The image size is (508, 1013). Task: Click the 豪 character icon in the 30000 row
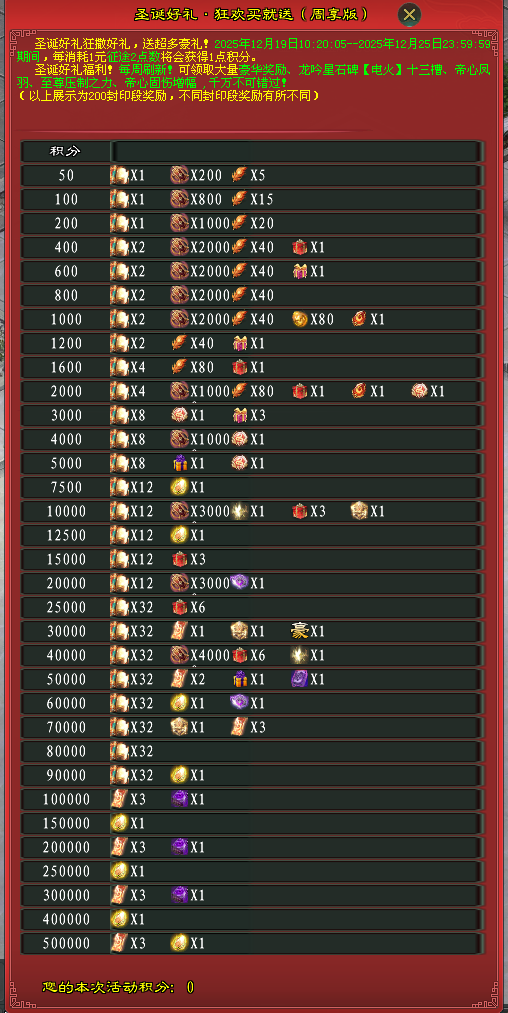[299, 631]
